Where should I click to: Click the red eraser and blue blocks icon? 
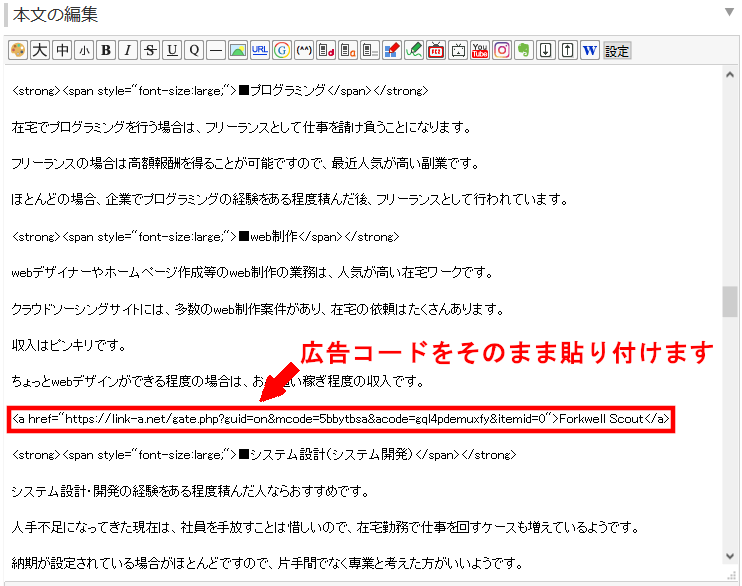pyautogui.click(x=392, y=50)
